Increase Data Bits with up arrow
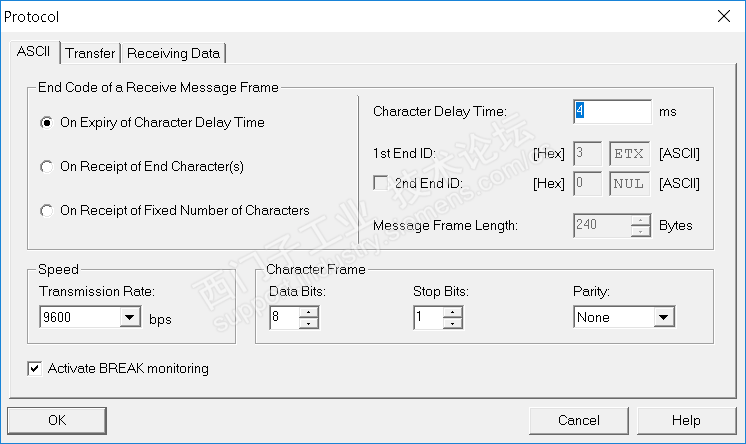The width and height of the screenshot is (746, 444). [310, 312]
